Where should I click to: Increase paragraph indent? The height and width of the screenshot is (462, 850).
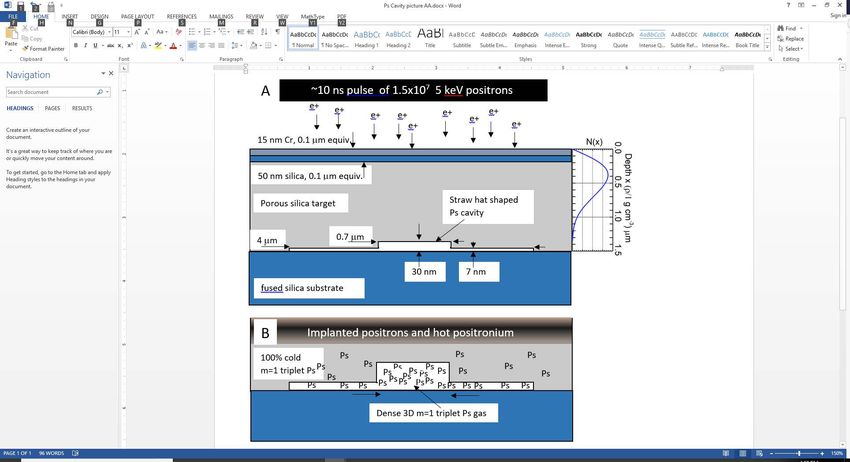point(250,32)
